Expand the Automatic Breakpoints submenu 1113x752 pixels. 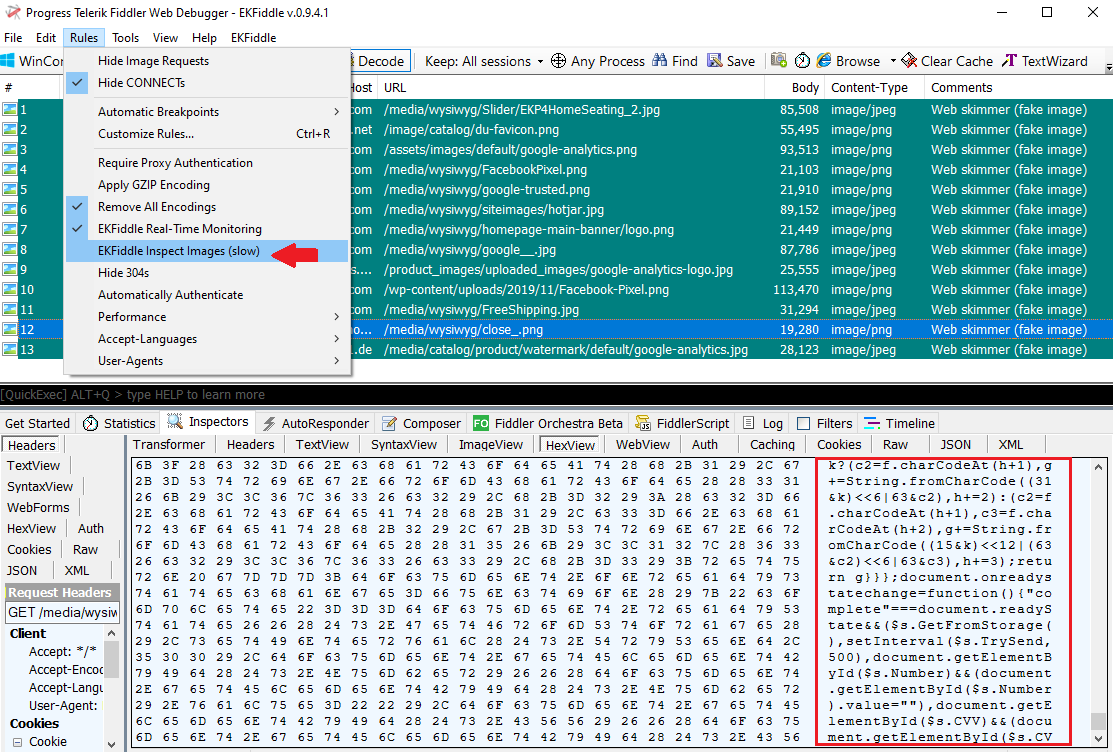[x=207, y=111]
